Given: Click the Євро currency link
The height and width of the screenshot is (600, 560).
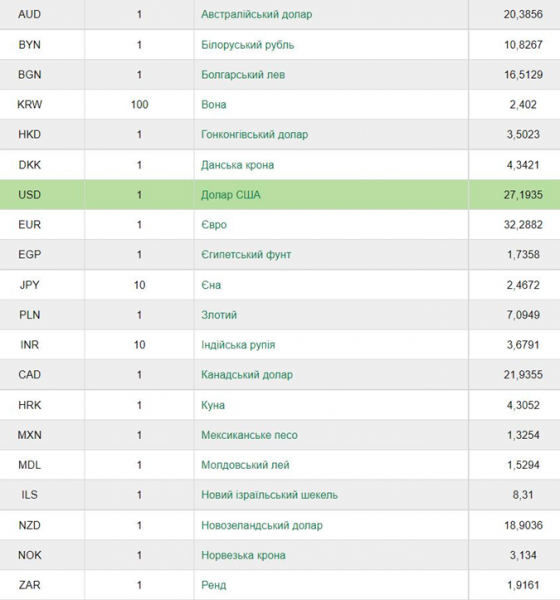Looking at the screenshot, I should tap(214, 225).
